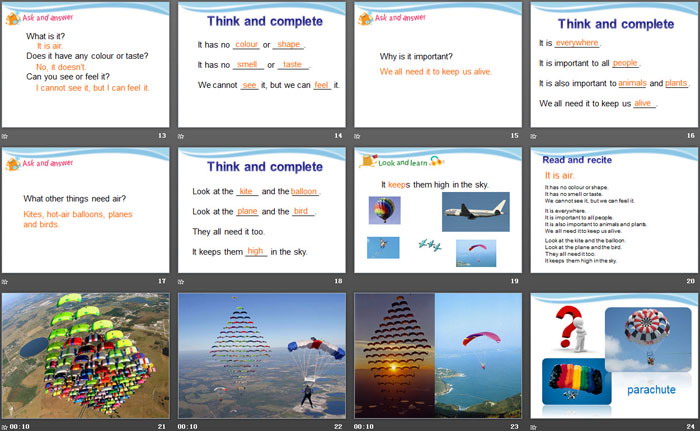Select slide 17 'What other things need air?'
The width and height of the screenshot is (700, 431).
[x=85, y=210]
